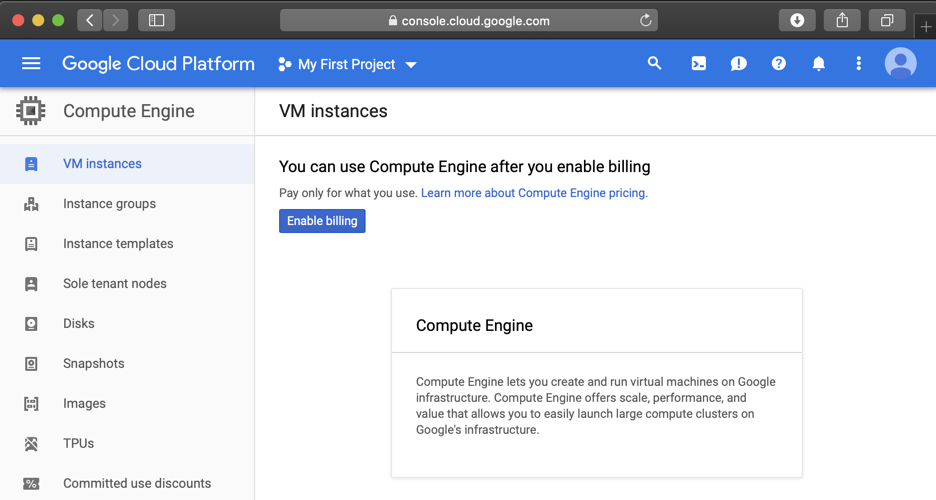Toggle Safari sidebar view button

pyautogui.click(x=157, y=20)
